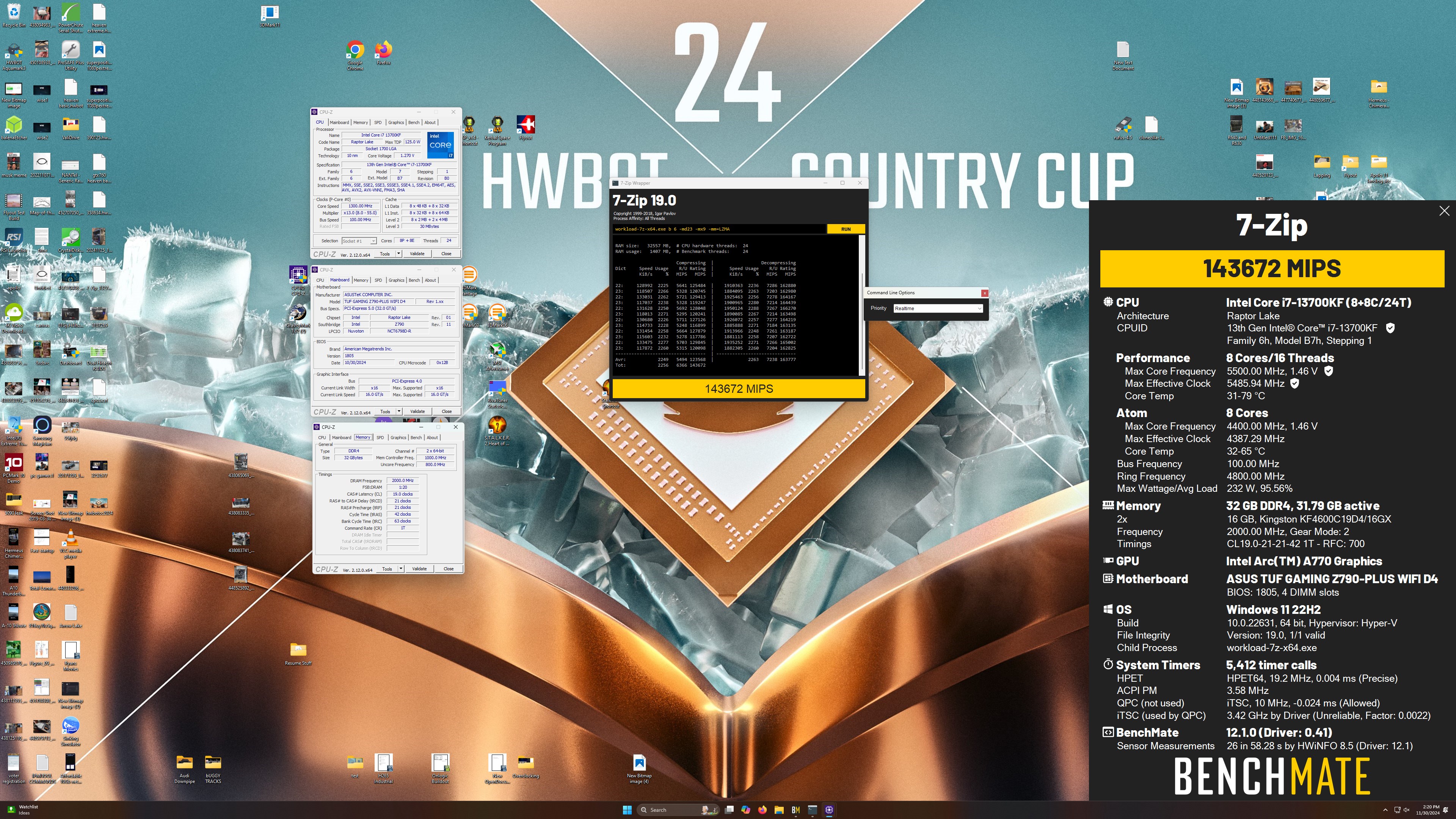The height and width of the screenshot is (819, 1456).
Task: Open the Flyout desktop shortcut with red icon
Action: coord(526,128)
